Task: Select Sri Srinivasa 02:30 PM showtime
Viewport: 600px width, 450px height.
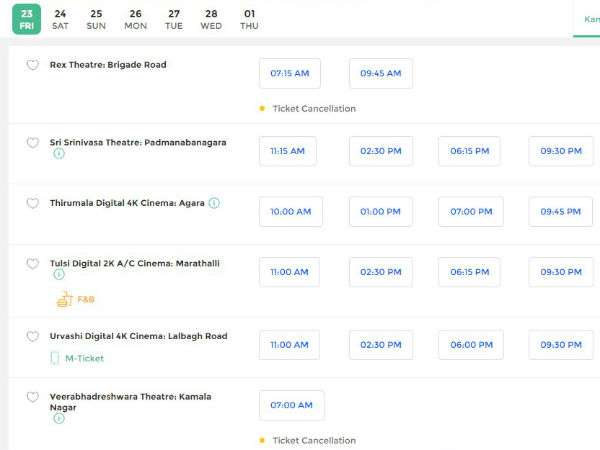Action: click(380, 151)
